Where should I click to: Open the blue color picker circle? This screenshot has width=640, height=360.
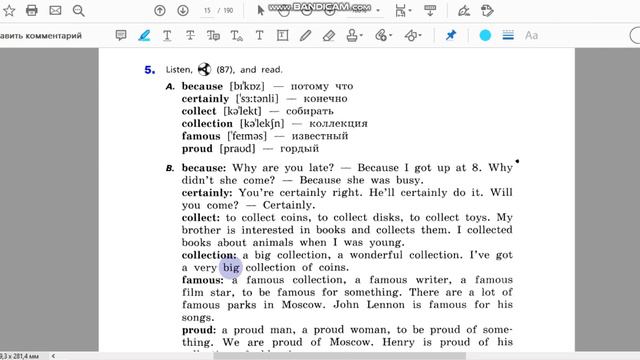485,36
